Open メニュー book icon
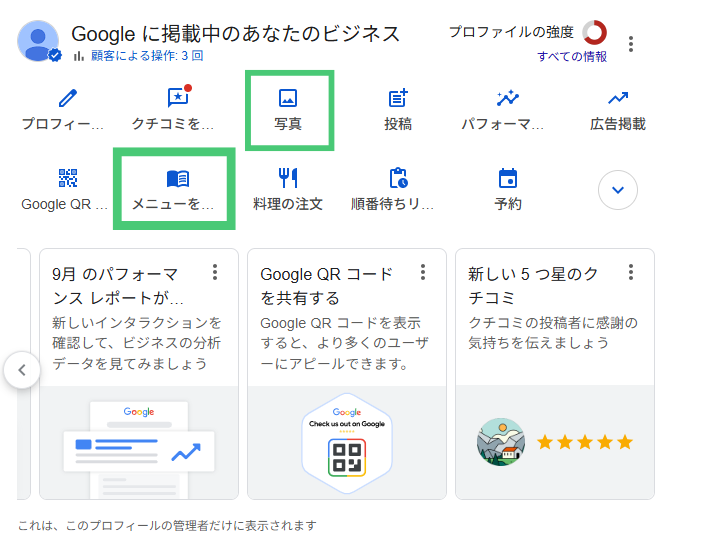 (x=177, y=179)
